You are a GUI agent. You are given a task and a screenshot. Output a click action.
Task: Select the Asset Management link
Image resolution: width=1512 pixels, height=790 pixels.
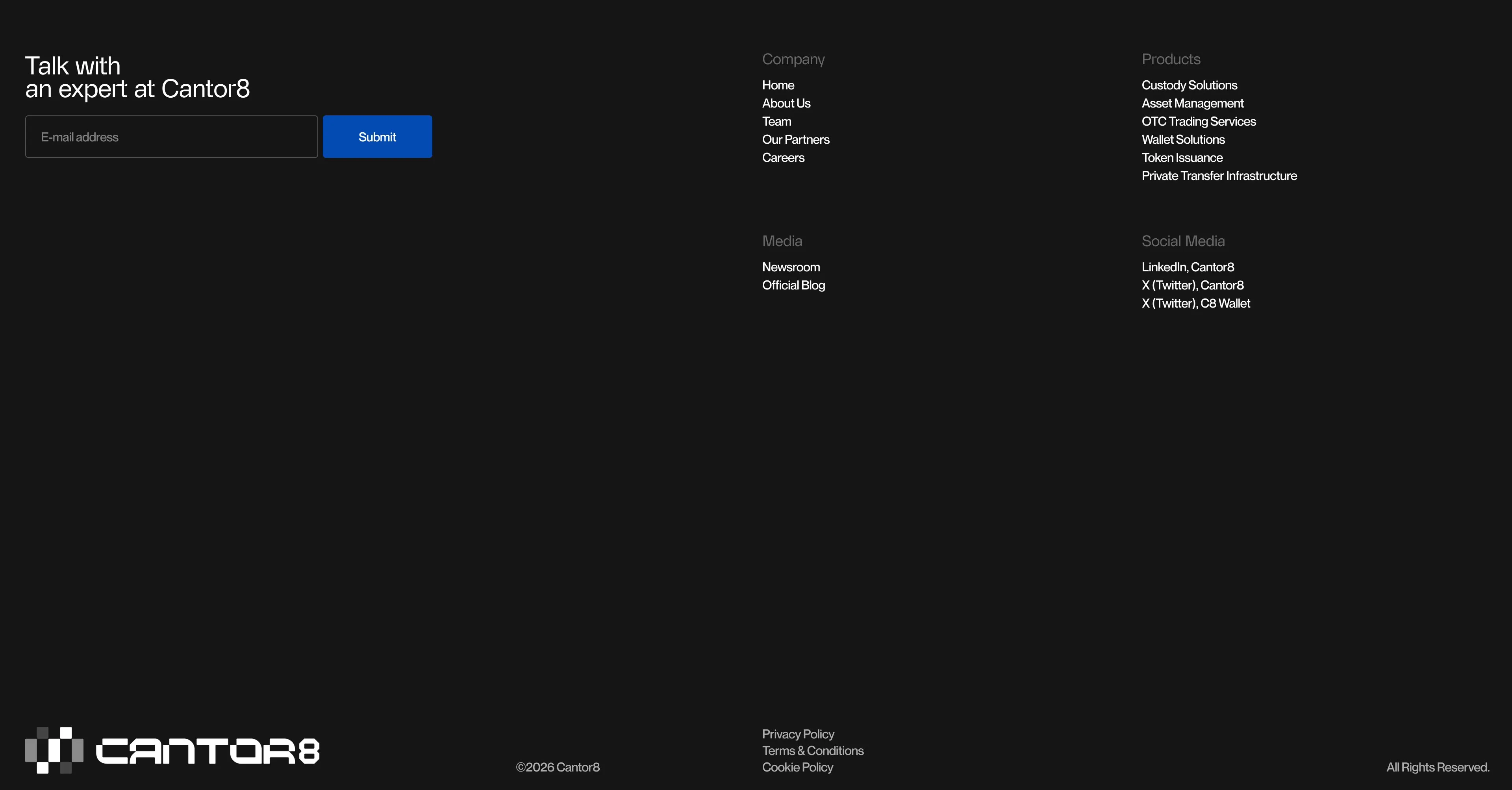(1192, 103)
